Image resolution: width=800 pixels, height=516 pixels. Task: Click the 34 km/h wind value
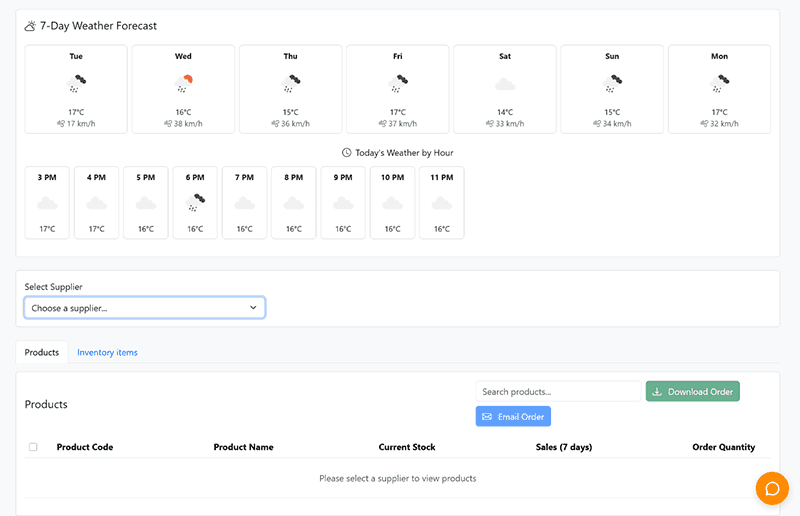[x=617, y=124]
